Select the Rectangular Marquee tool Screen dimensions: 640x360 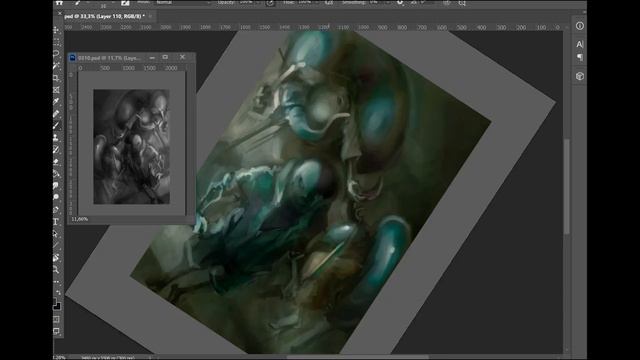(x=56, y=42)
